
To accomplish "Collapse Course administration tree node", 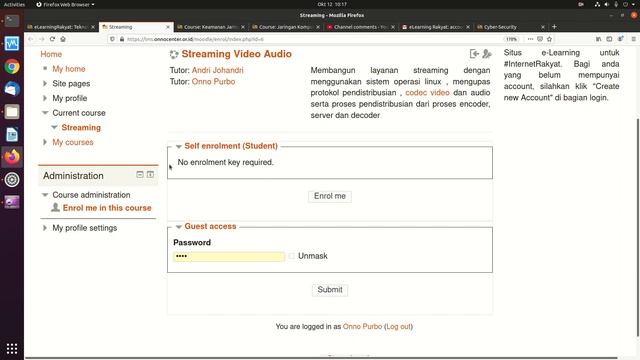I will (45, 195).
